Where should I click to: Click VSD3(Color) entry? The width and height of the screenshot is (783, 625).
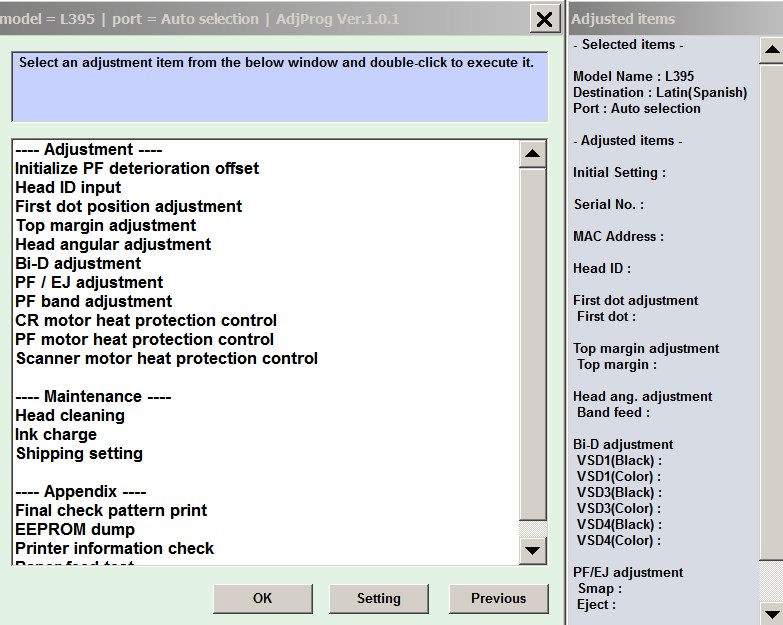(619, 508)
